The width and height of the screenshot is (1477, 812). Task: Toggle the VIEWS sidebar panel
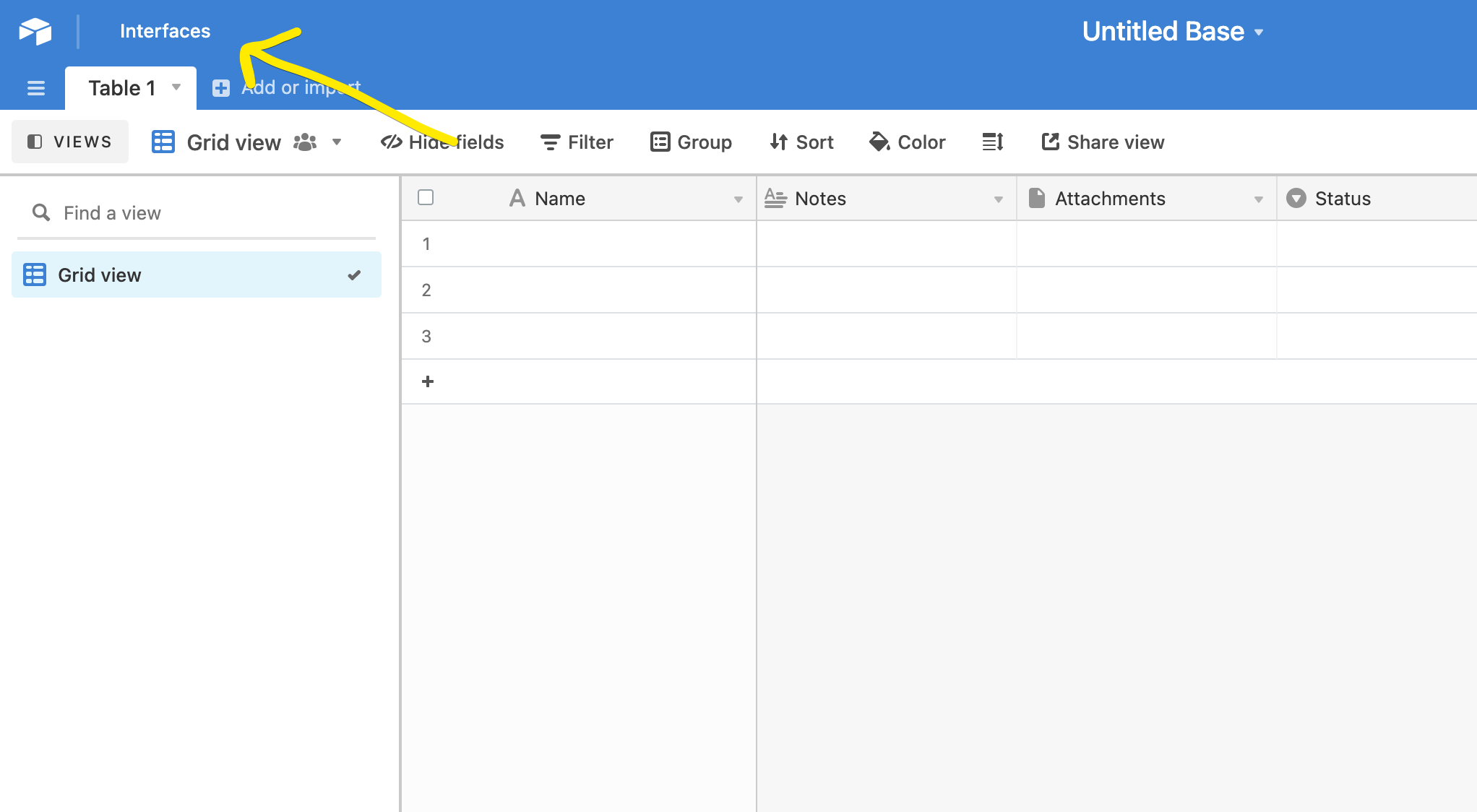tap(70, 142)
